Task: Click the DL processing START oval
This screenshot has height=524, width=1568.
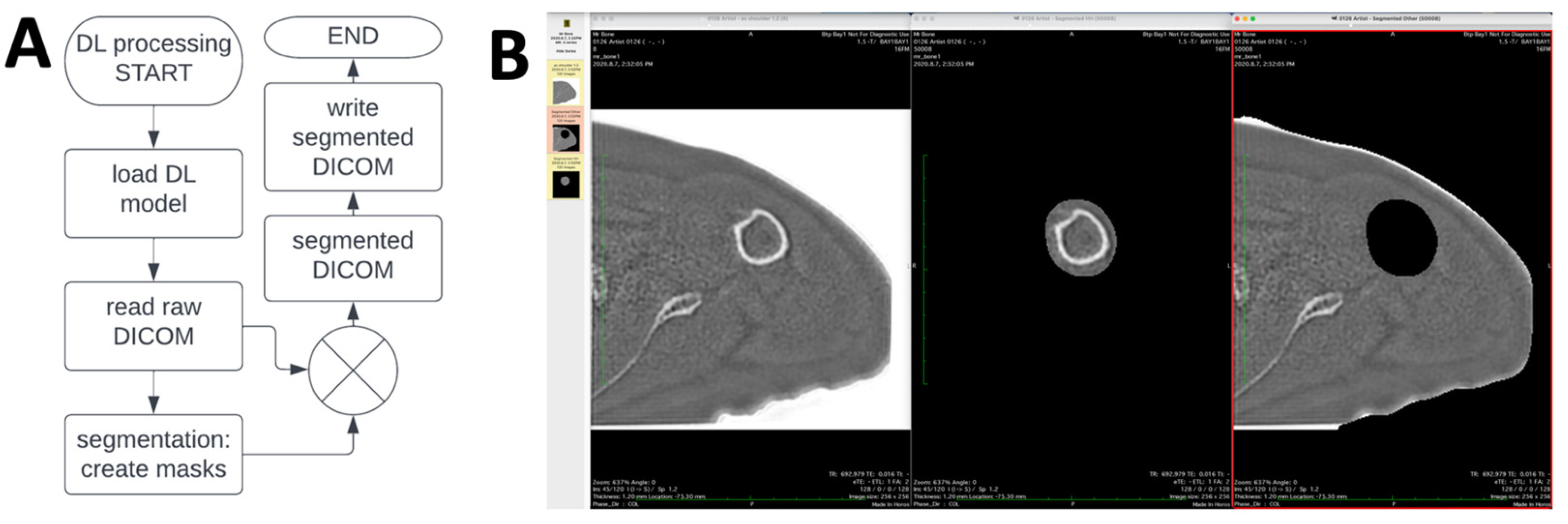Action: (x=153, y=59)
